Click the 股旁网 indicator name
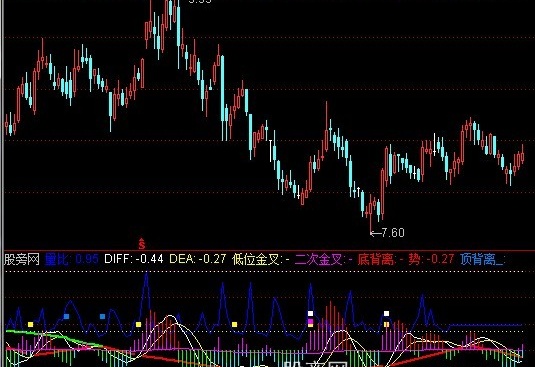Viewport: 535px width, 367px height. (22, 260)
